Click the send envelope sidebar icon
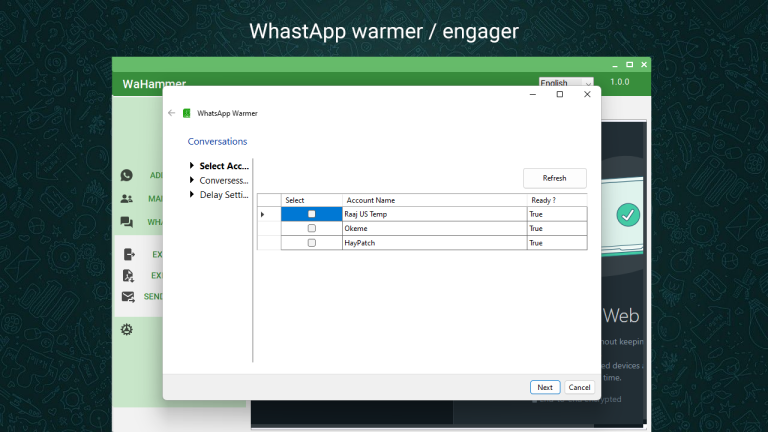This screenshot has width=768, height=432. point(128,297)
